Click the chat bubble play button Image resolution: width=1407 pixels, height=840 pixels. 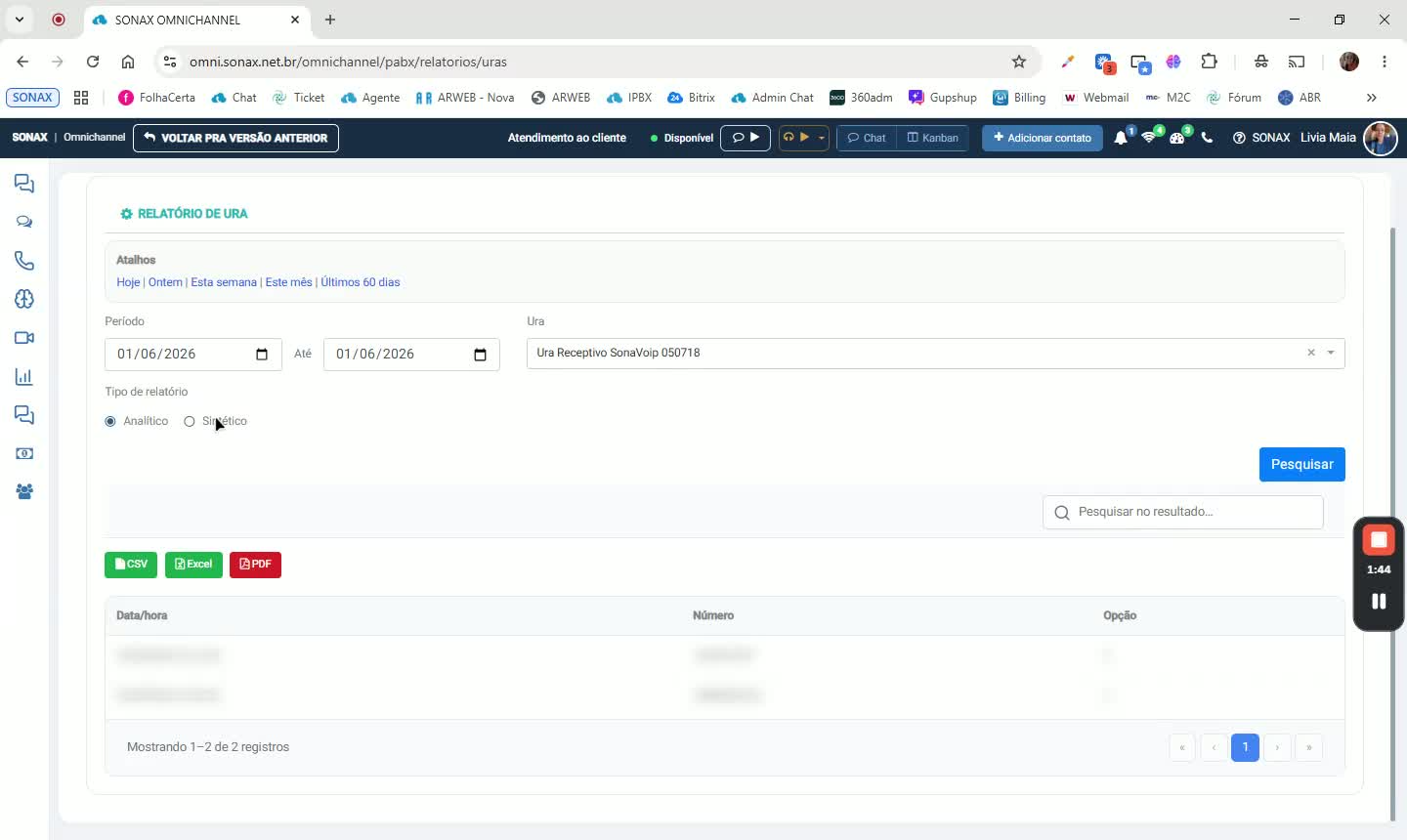746,138
